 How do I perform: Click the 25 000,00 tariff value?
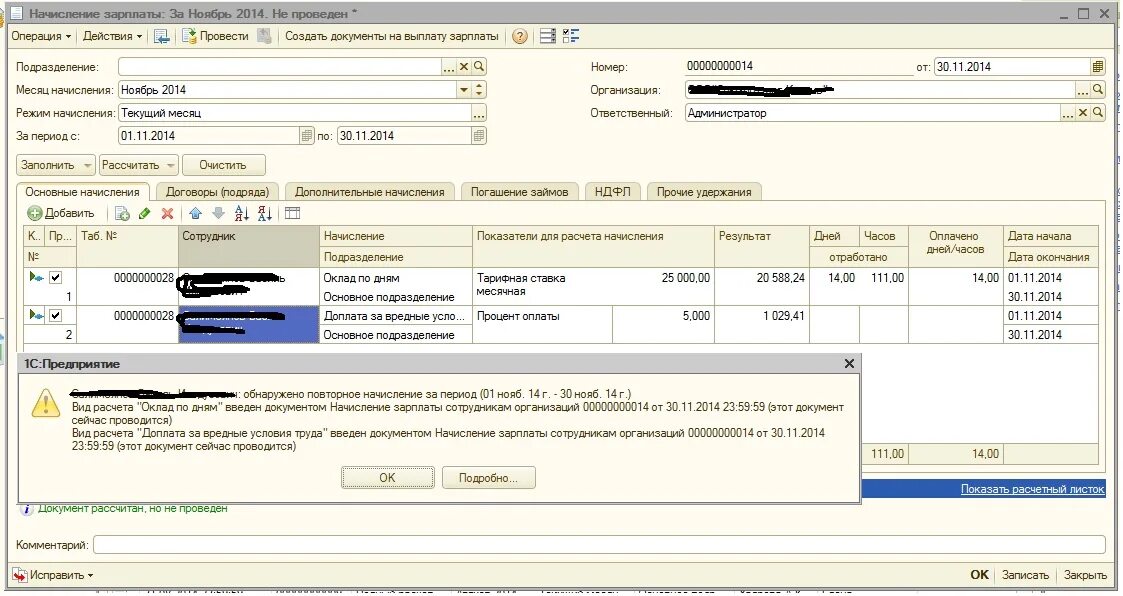pyautogui.click(x=685, y=278)
